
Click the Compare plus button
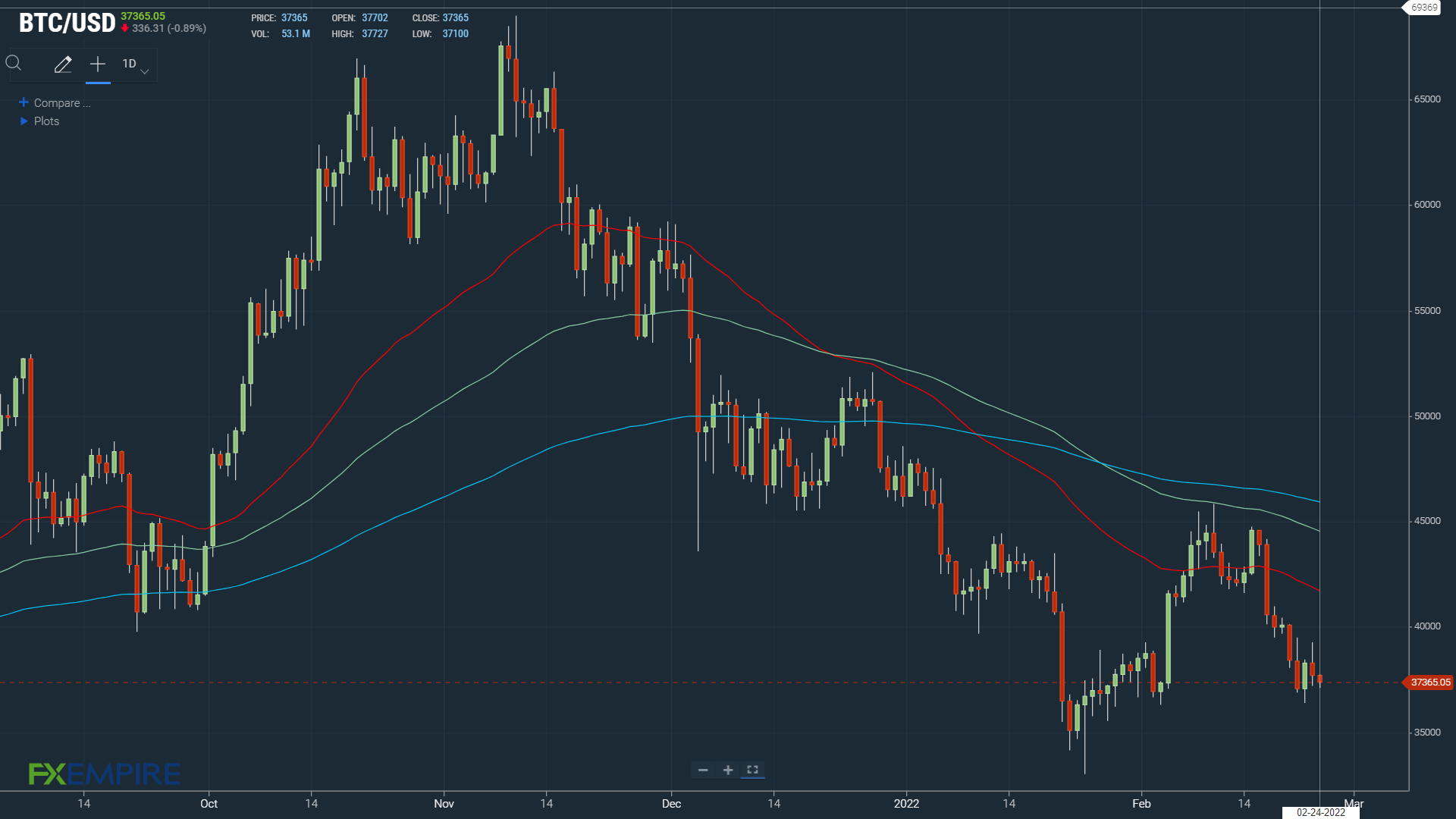tap(24, 102)
